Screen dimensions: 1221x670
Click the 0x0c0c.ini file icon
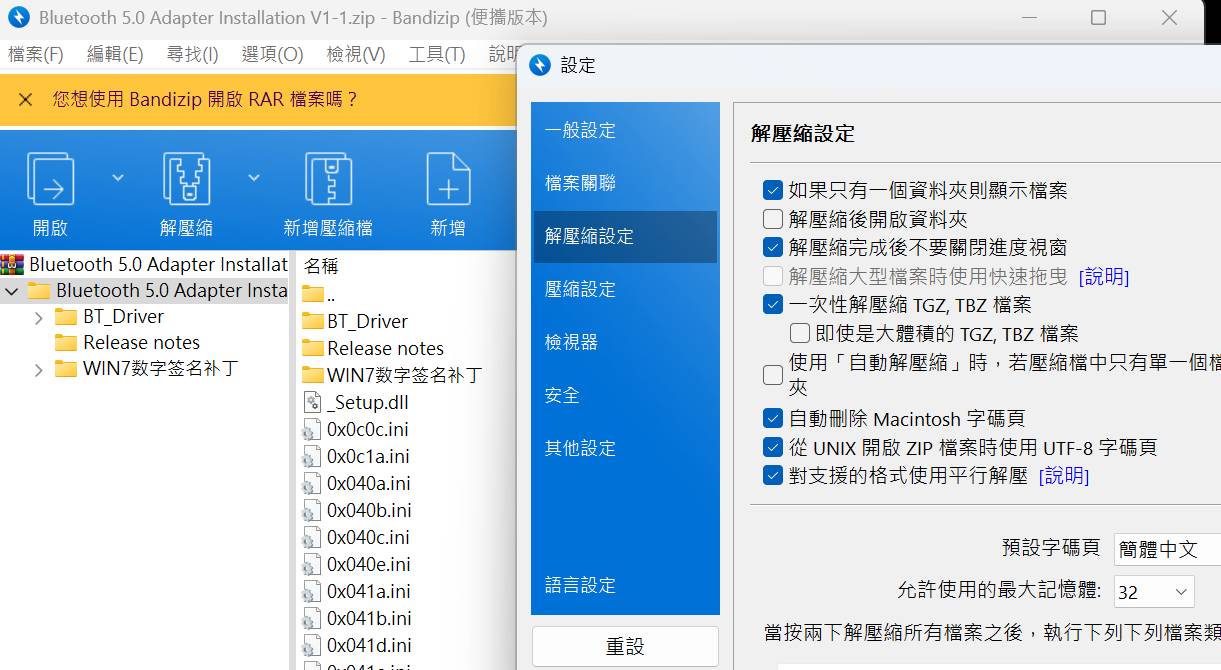312,429
